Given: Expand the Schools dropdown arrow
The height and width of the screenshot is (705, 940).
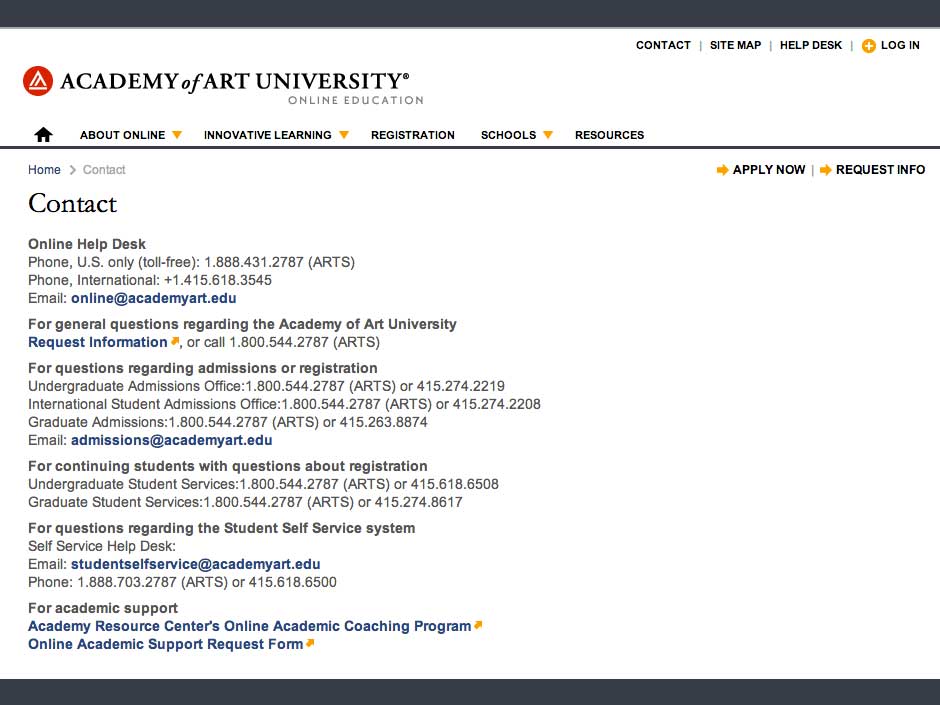Looking at the screenshot, I should (x=547, y=135).
